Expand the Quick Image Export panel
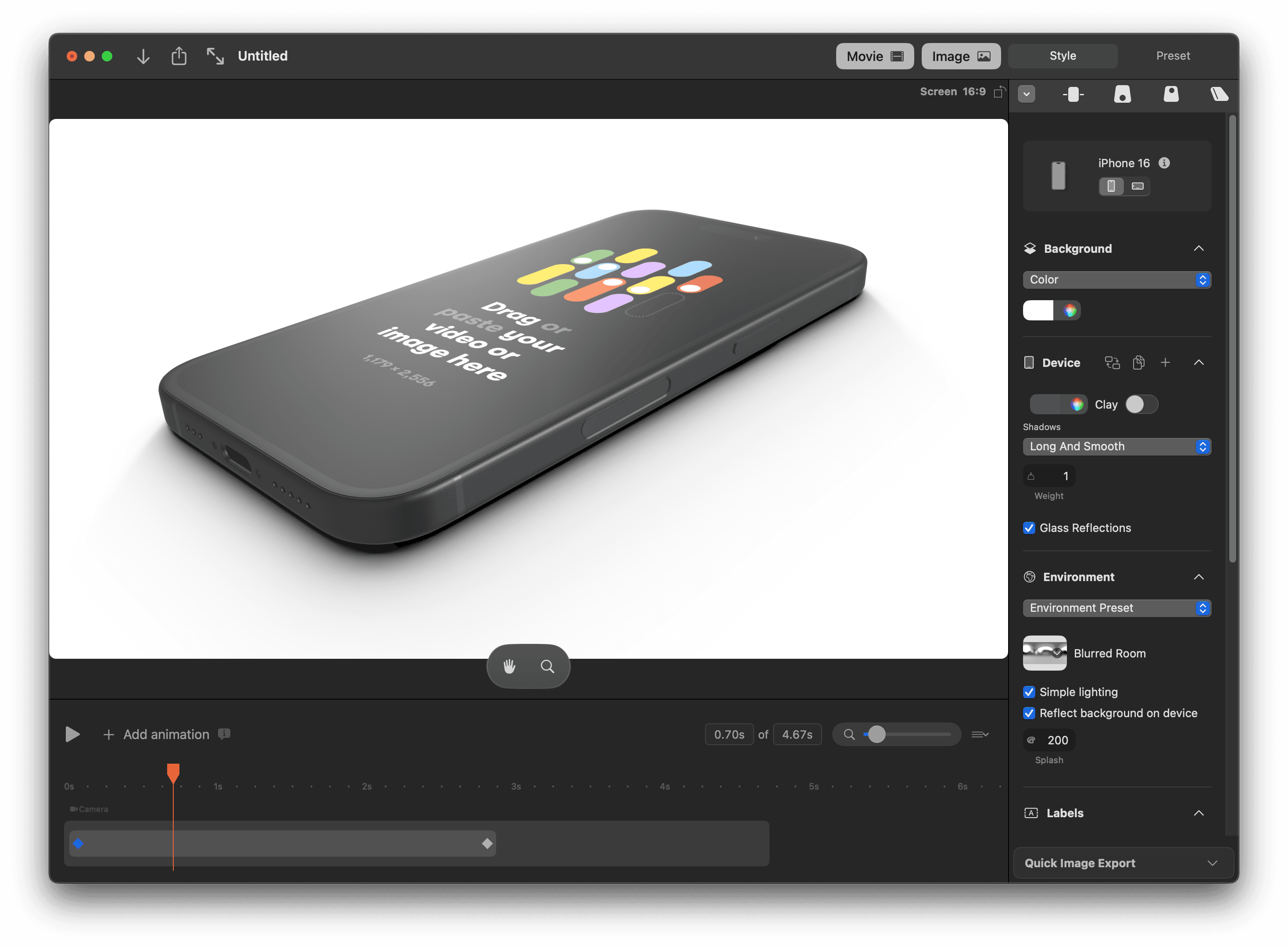The width and height of the screenshot is (1288, 948). tap(1123, 863)
